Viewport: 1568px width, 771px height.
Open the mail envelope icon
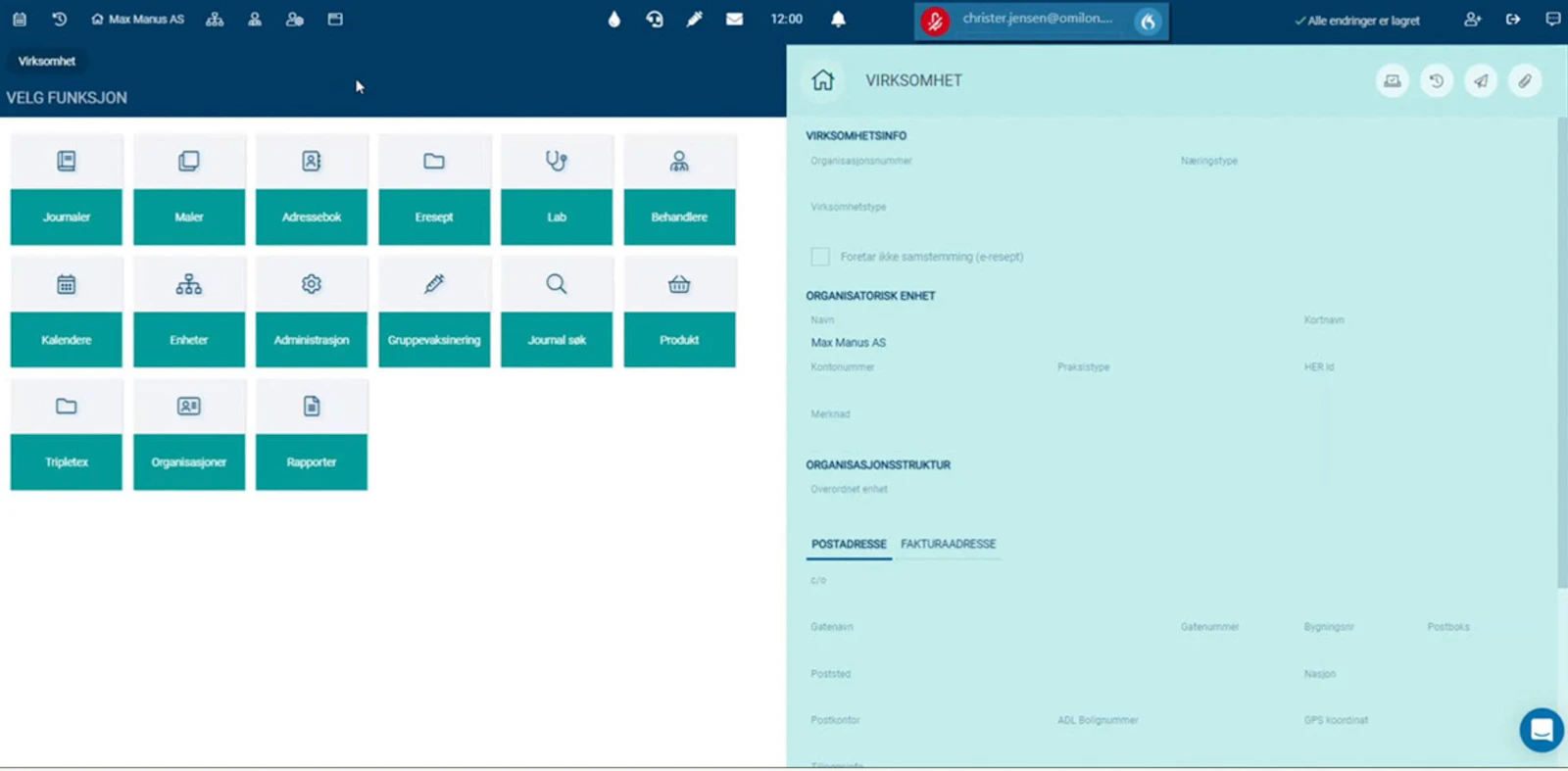point(734,19)
